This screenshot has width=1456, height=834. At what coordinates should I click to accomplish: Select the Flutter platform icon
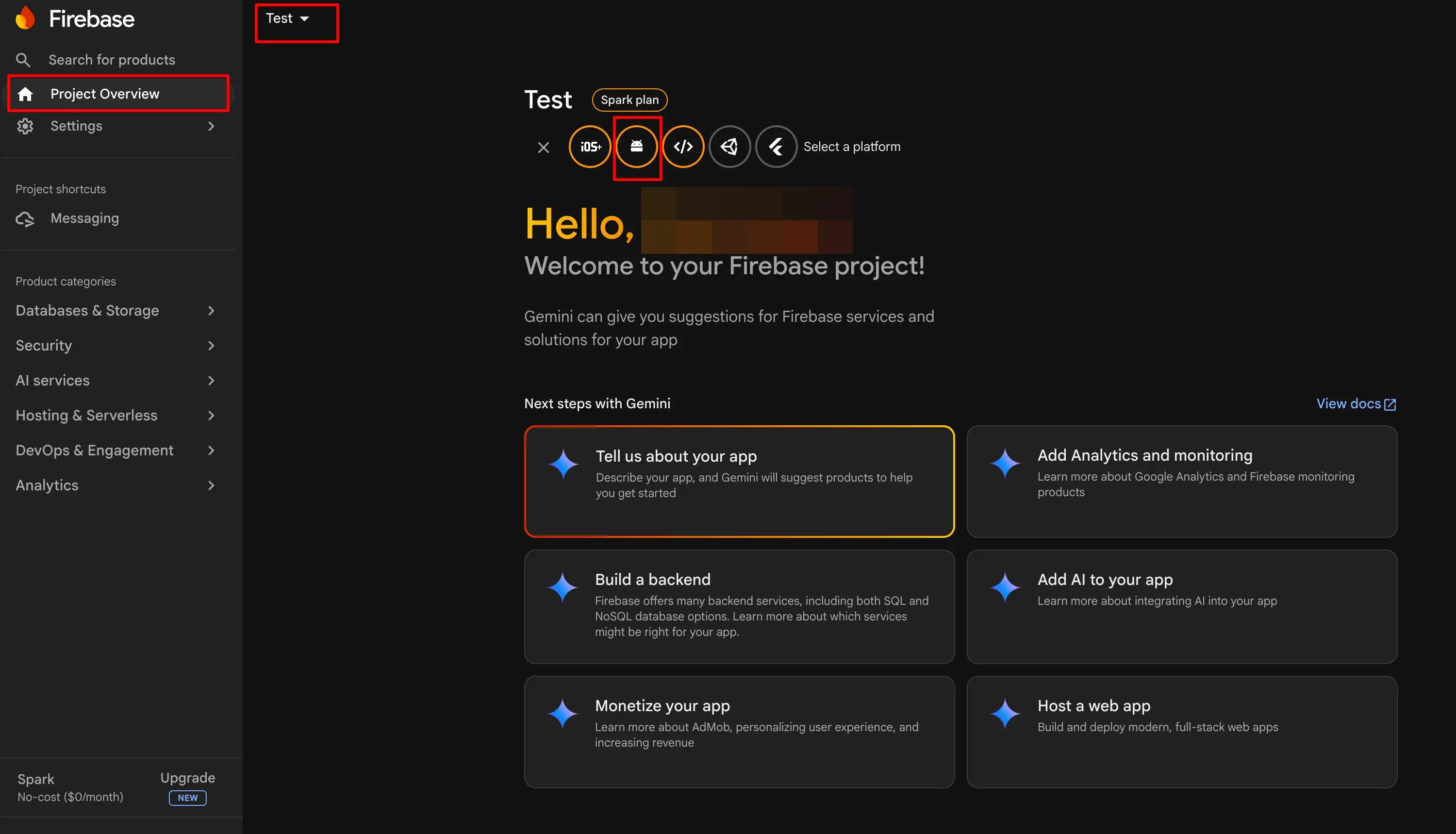point(776,147)
